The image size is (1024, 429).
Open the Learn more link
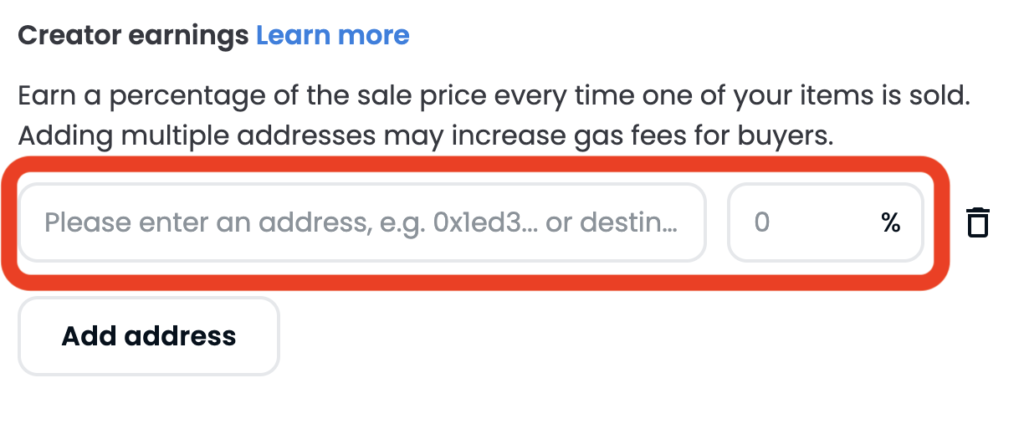pos(332,36)
